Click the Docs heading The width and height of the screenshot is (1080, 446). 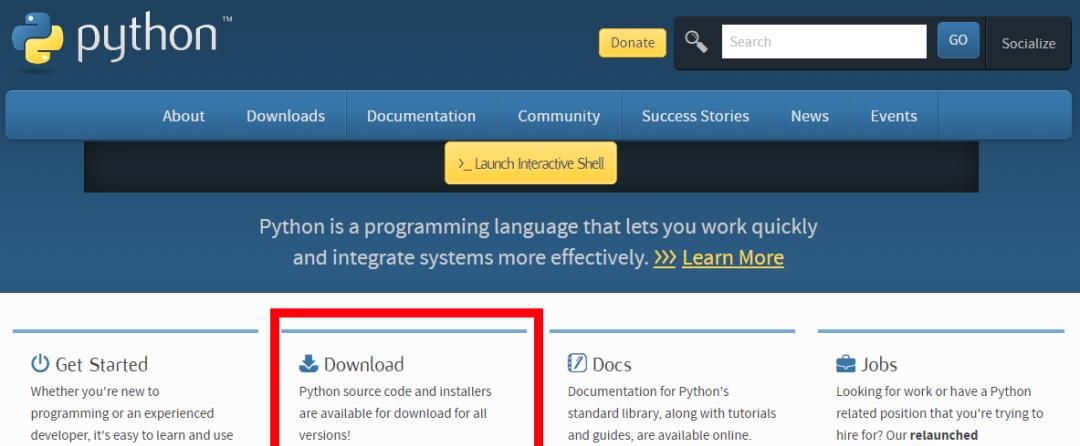[x=612, y=364]
